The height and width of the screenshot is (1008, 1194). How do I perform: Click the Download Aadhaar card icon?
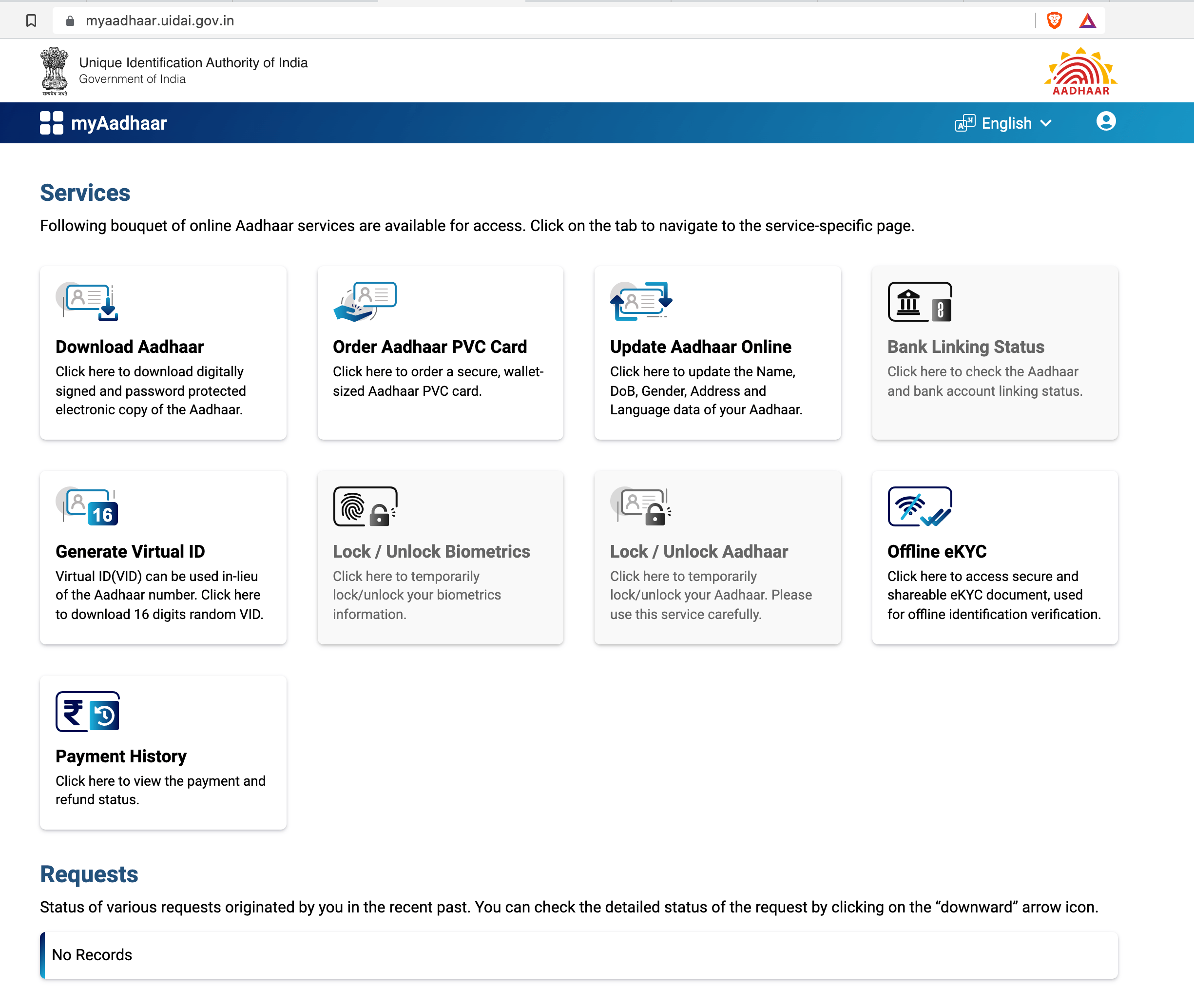[x=87, y=301]
